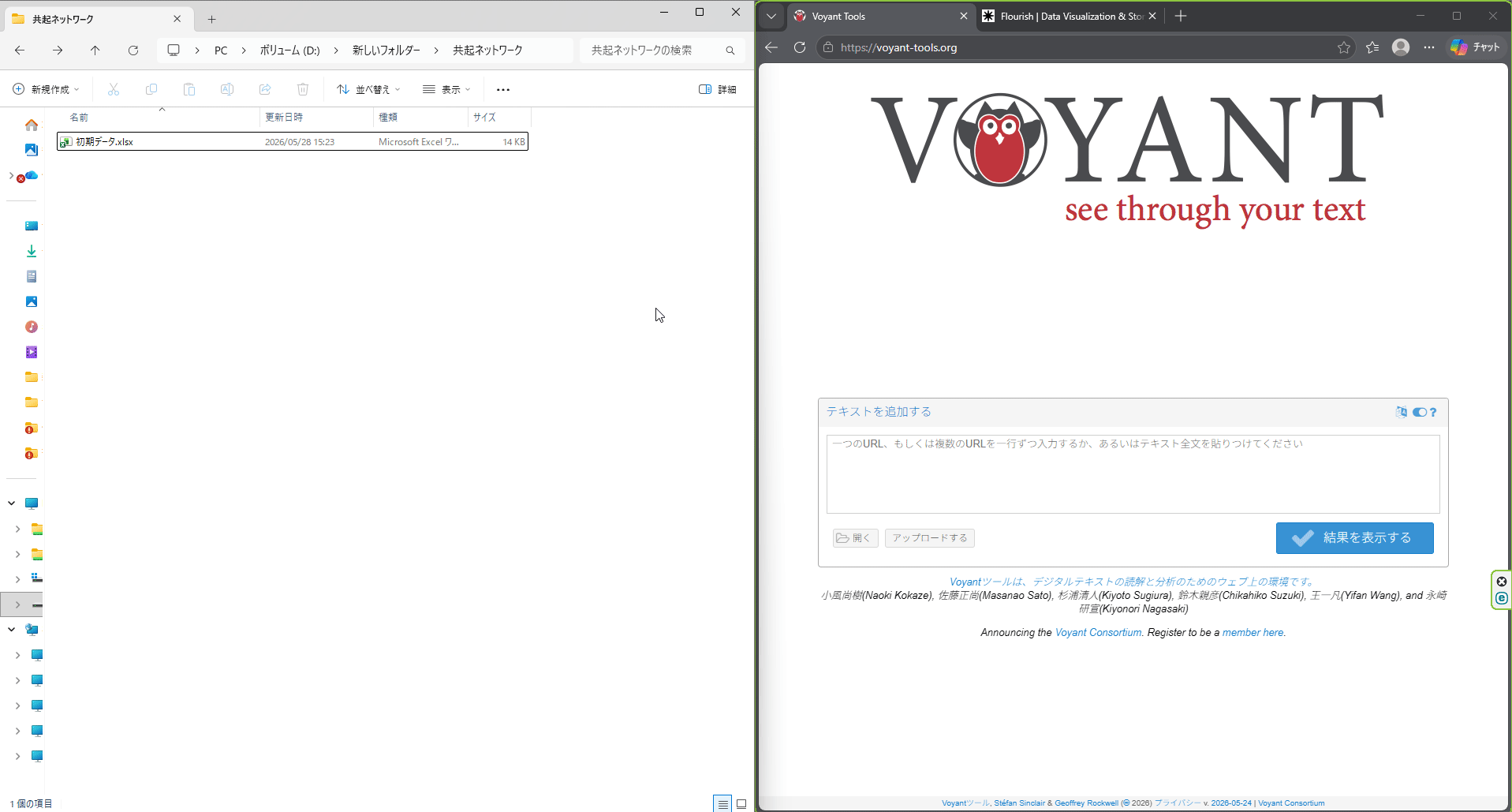This screenshot has width=1512, height=812.
Task: Follow the member here link
Action: [1253, 633]
